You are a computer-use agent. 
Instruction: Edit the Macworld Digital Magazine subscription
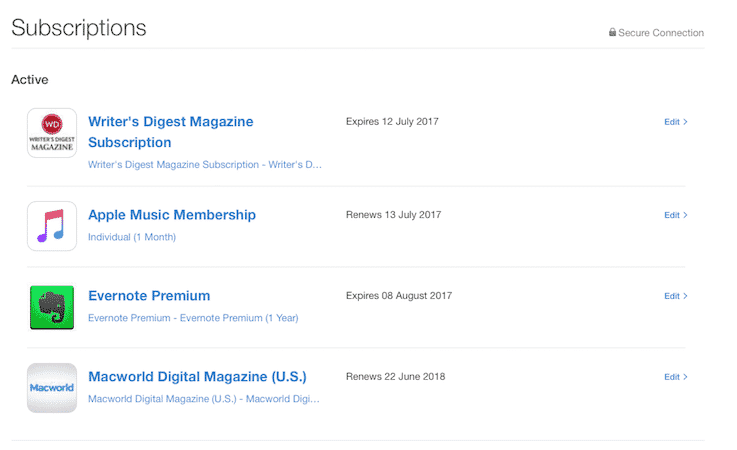click(x=675, y=377)
